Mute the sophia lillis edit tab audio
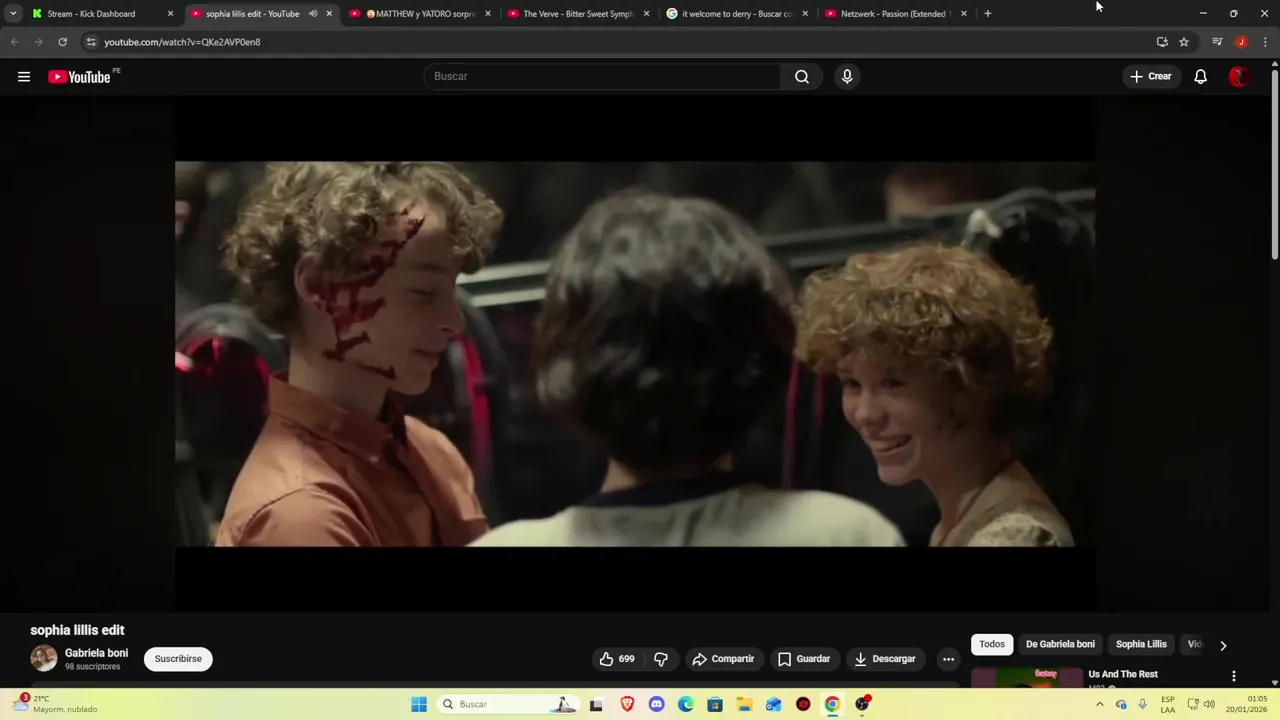Screen dimensions: 1280x720 (313, 14)
